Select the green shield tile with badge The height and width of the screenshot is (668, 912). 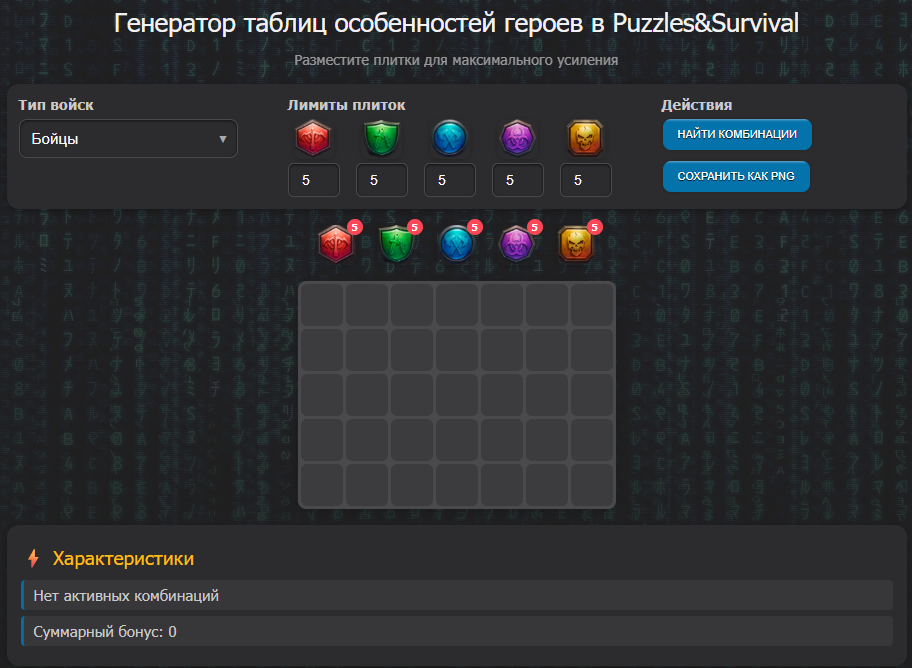396,244
